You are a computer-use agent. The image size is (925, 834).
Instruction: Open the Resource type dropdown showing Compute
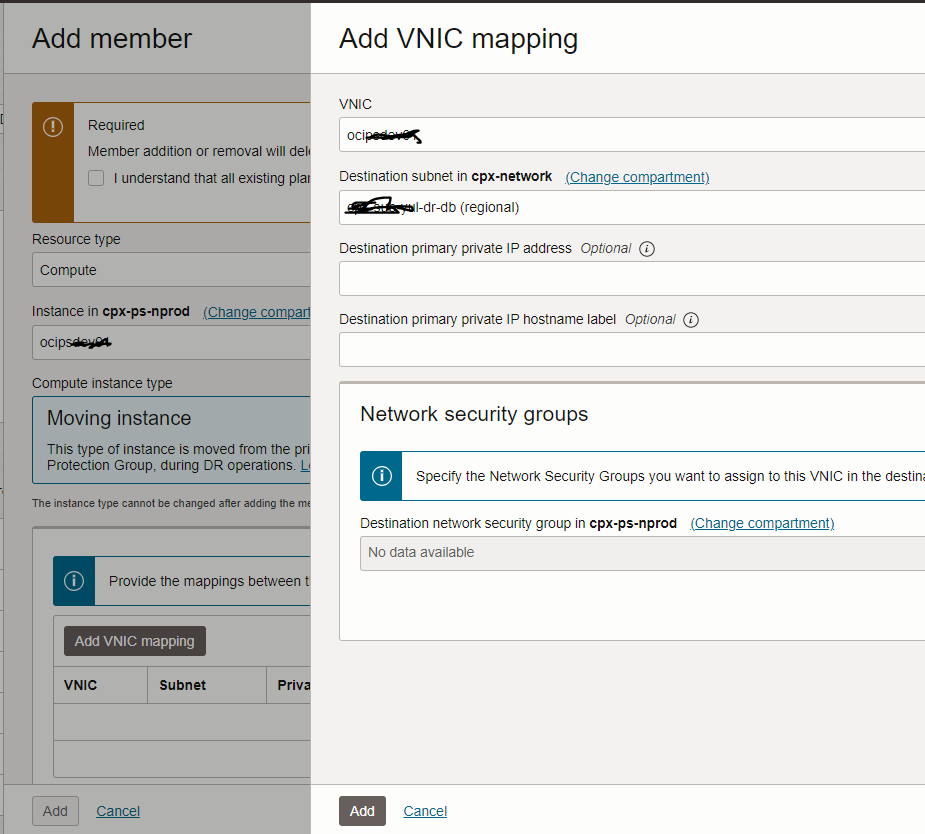click(172, 270)
